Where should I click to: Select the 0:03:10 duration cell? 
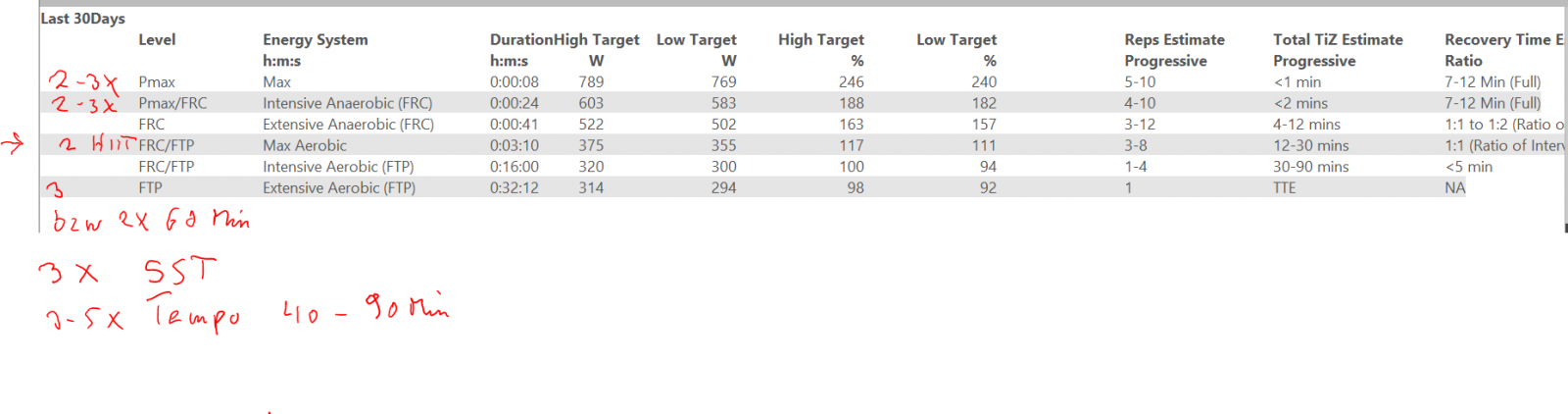coord(514,145)
